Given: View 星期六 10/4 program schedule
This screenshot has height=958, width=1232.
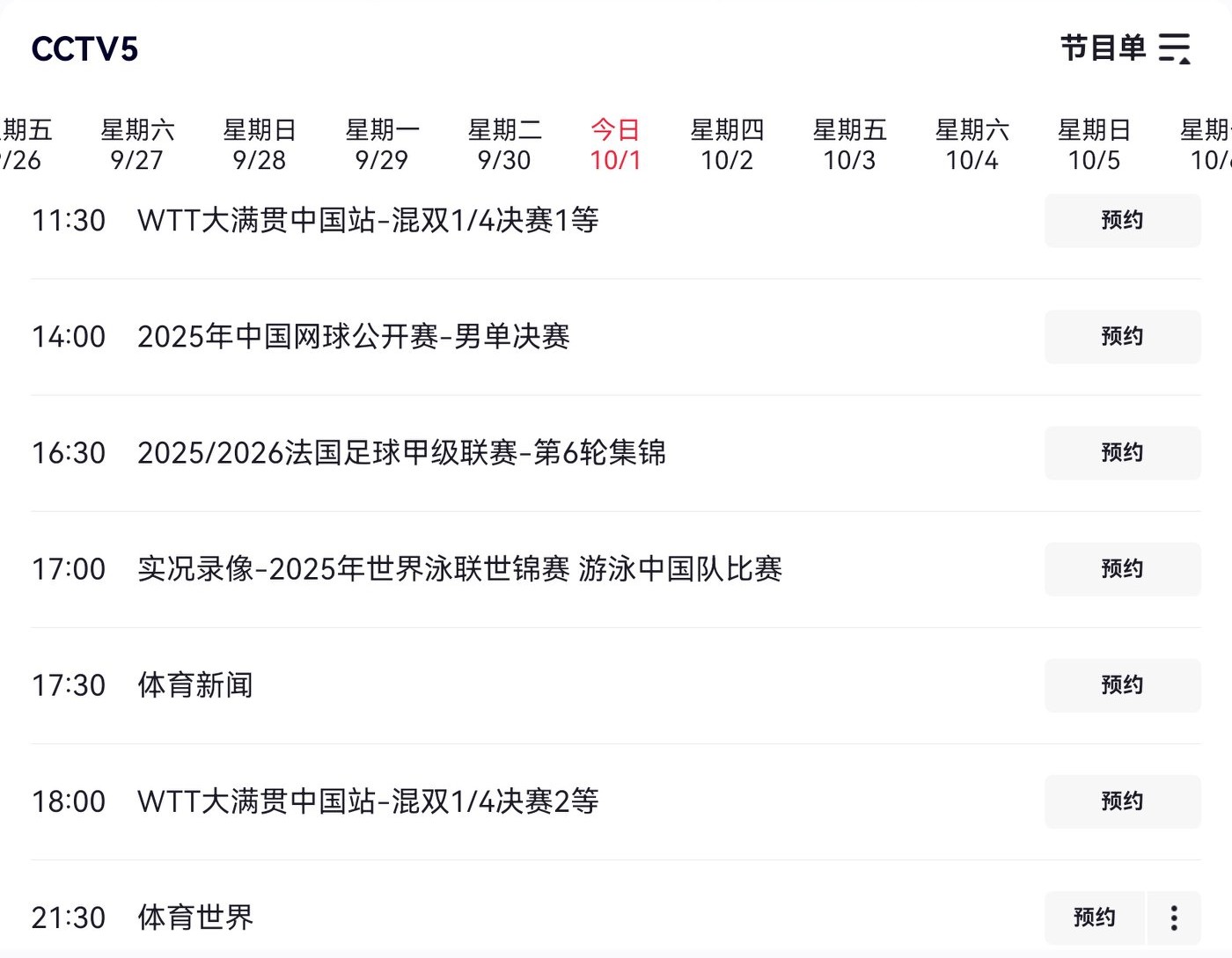Looking at the screenshot, I should [x=972, y=145].
